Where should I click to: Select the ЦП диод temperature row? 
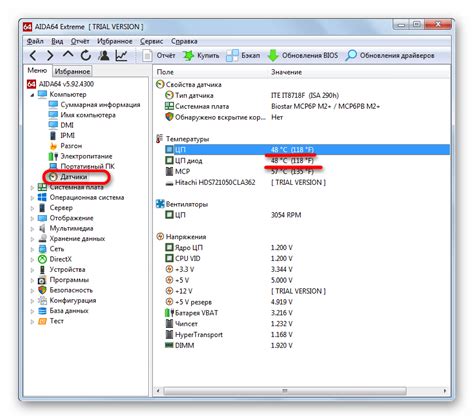point(302,161)
